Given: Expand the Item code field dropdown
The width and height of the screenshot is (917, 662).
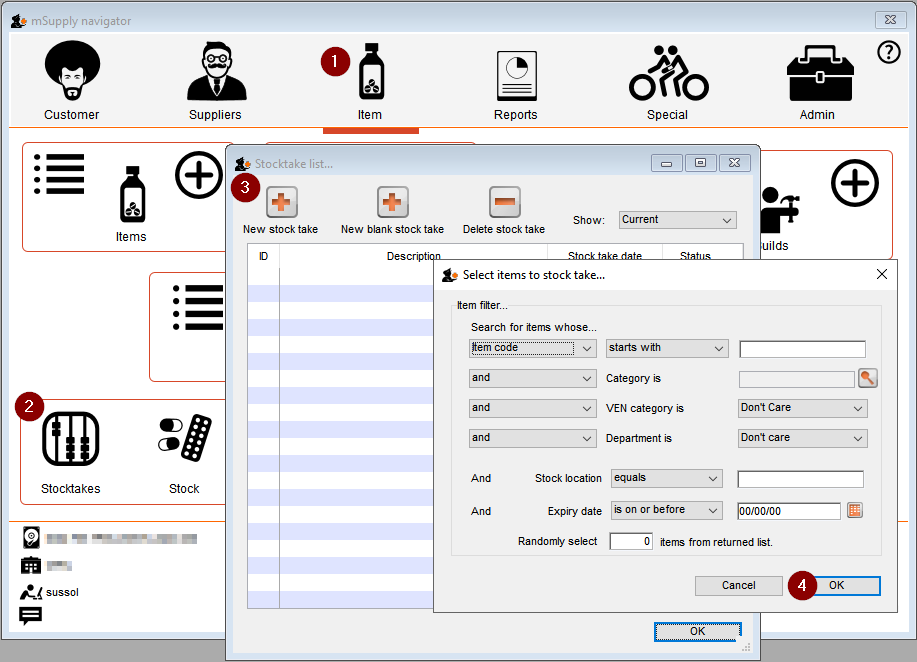Looking at the screenshot, I should click(x=533, y=349).
